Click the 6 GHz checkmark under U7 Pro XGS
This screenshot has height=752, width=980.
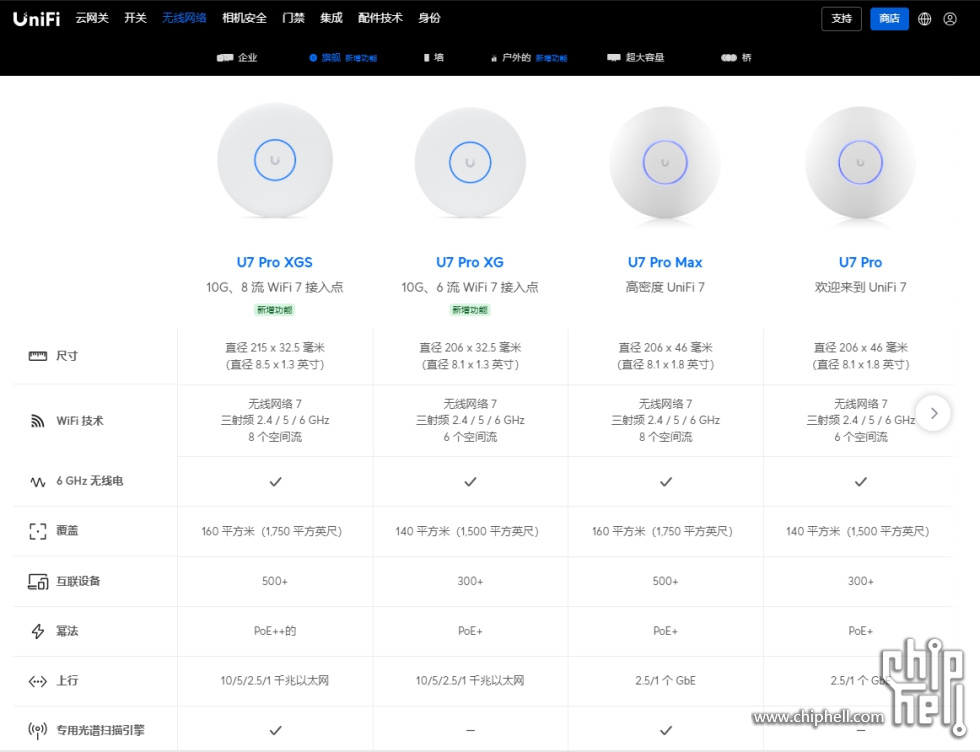tap(276, 482)
